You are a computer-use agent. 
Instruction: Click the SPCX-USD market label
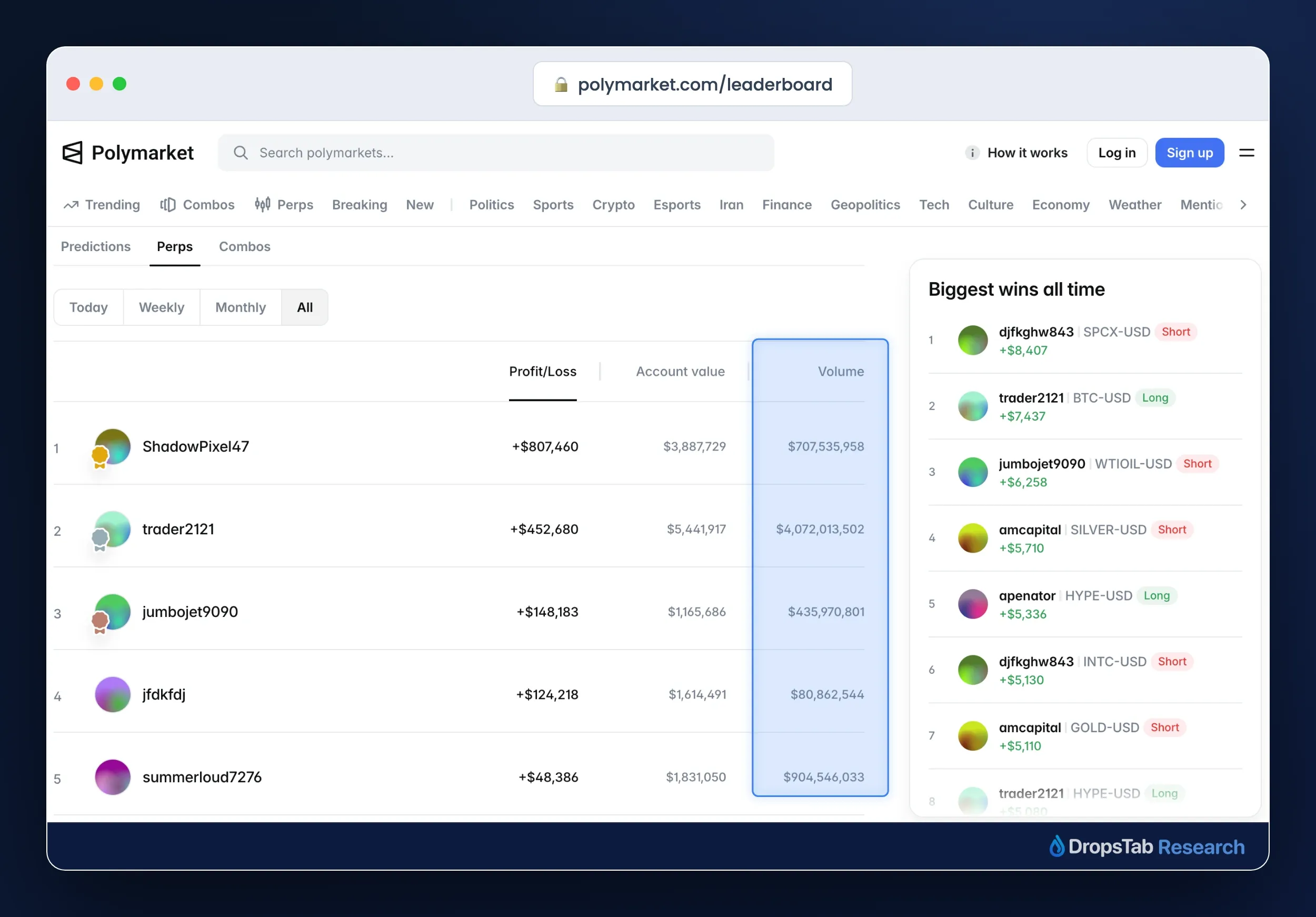click(1116, 332)
